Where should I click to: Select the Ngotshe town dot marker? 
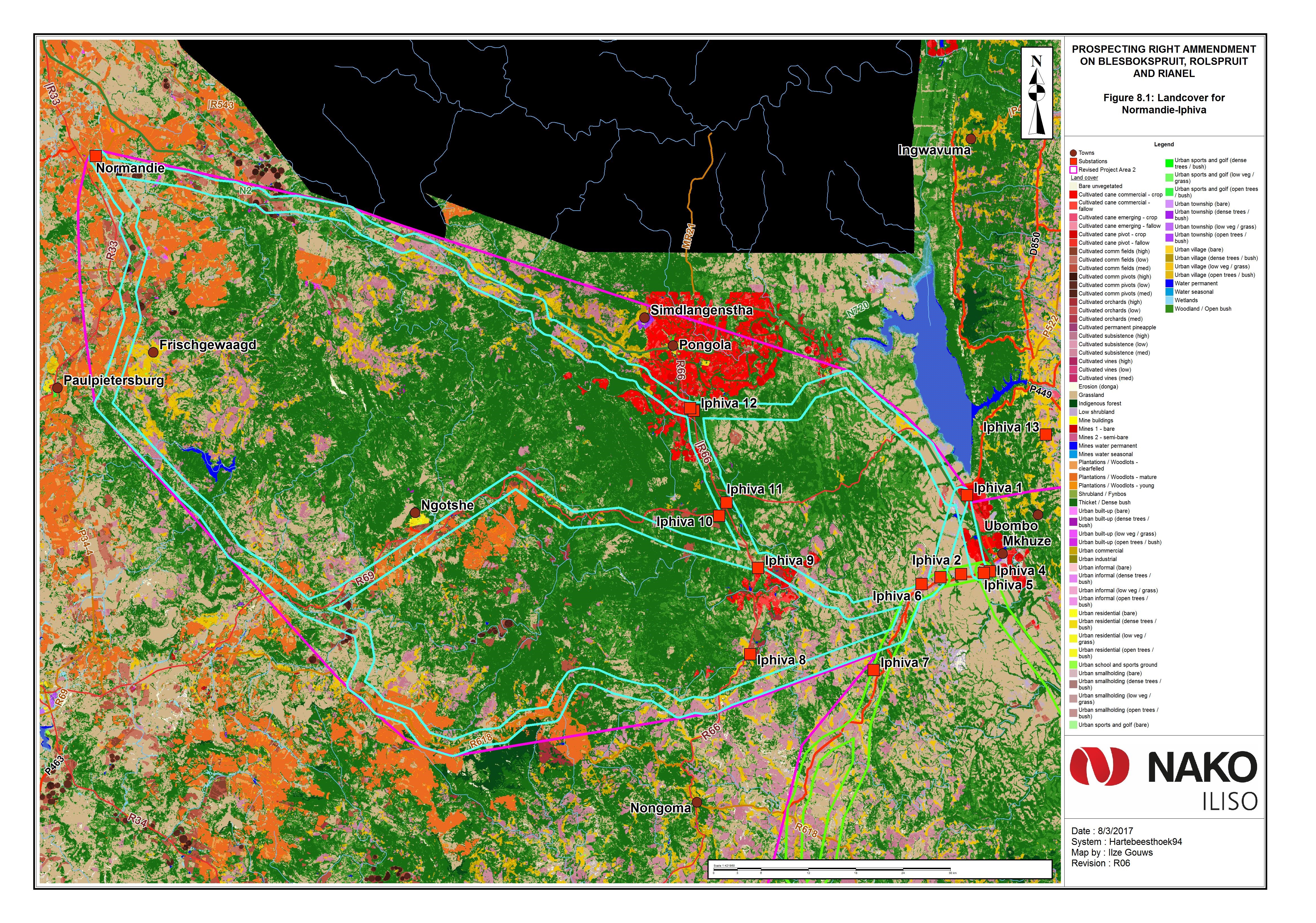pyautogui.click(x=414, y=512)
